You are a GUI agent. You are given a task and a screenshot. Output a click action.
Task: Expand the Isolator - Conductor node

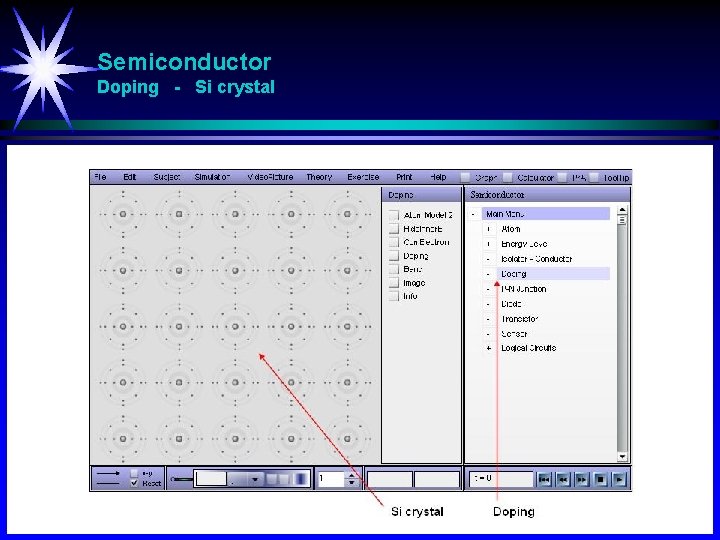489,259
